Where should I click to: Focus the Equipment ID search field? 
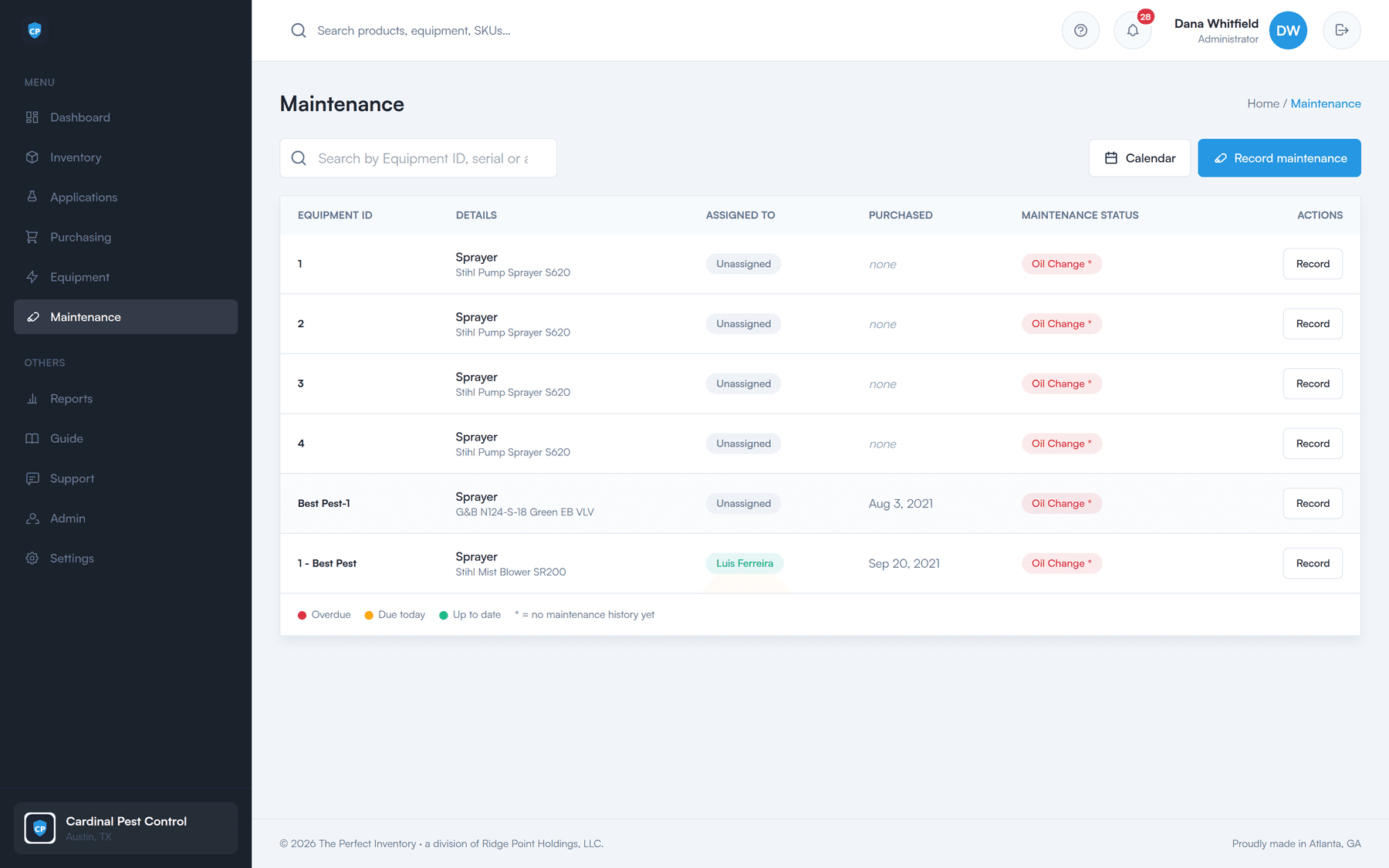pos(418,158)
